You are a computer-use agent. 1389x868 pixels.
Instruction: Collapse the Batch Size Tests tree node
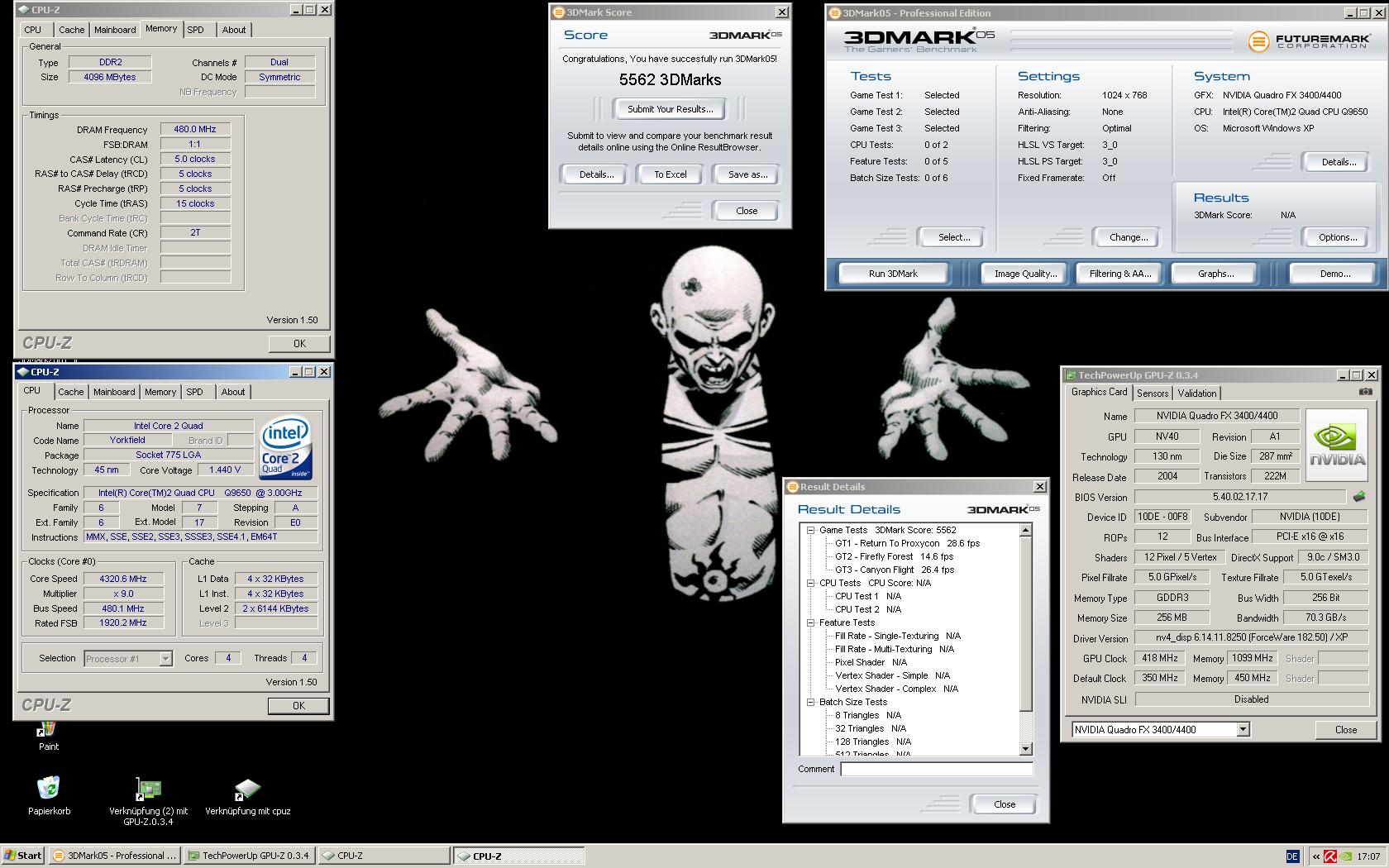point(811,702)
